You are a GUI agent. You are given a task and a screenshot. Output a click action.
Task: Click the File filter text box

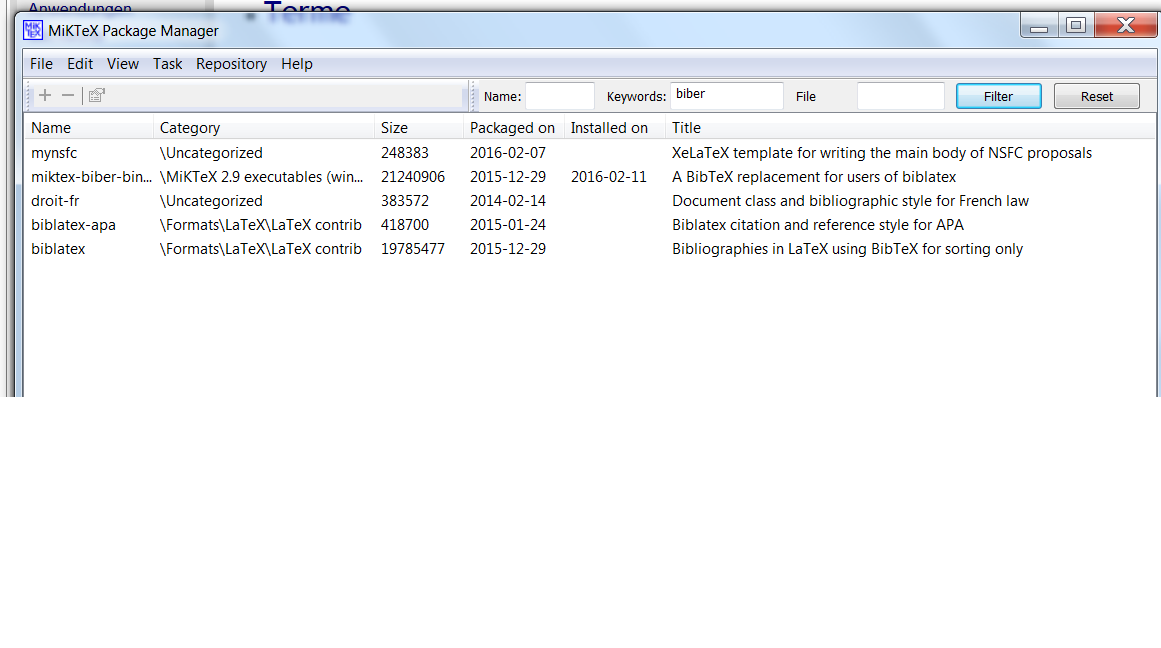coord(900,96)
